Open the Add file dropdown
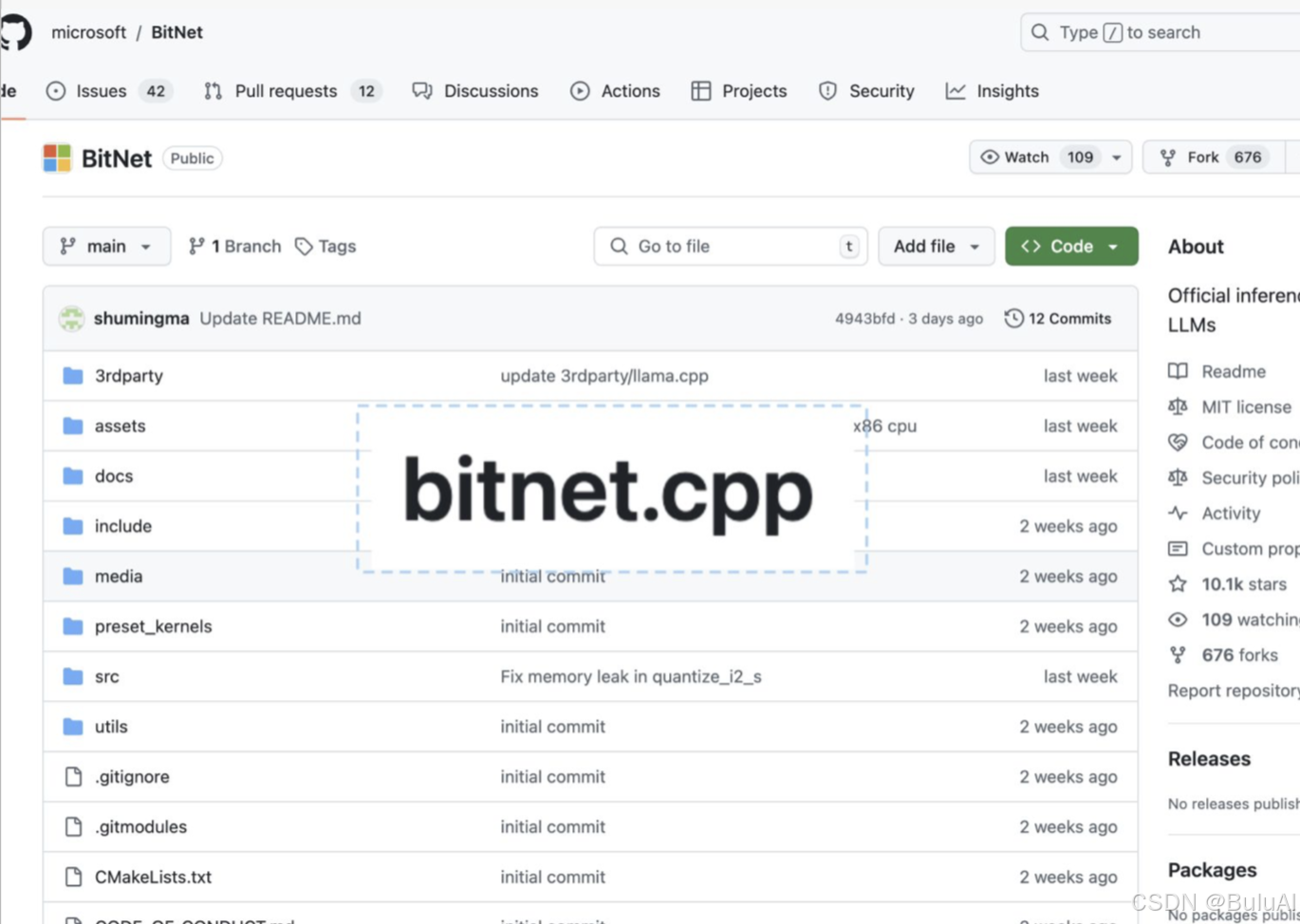This screenshot has height=924, width=1300. coord(936,246)
